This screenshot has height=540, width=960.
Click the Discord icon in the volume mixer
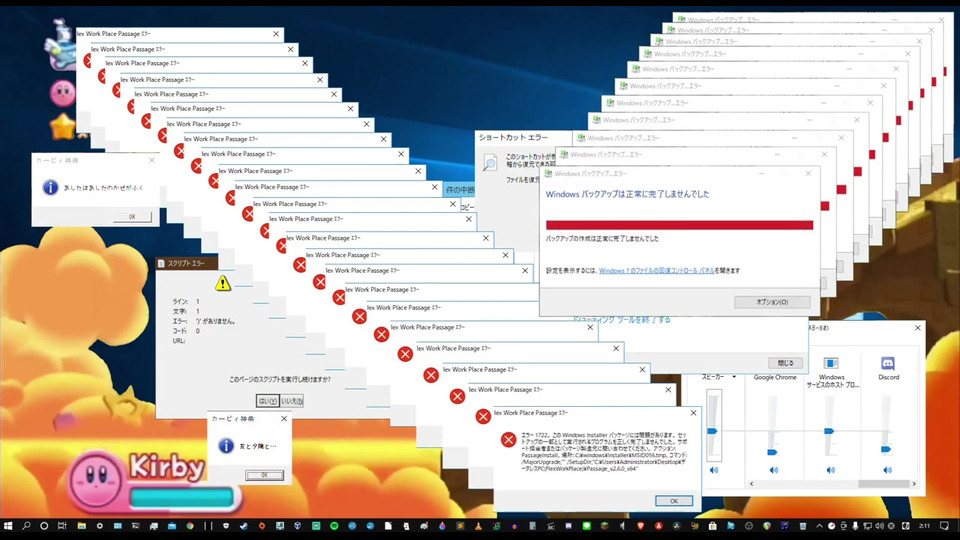888,364
